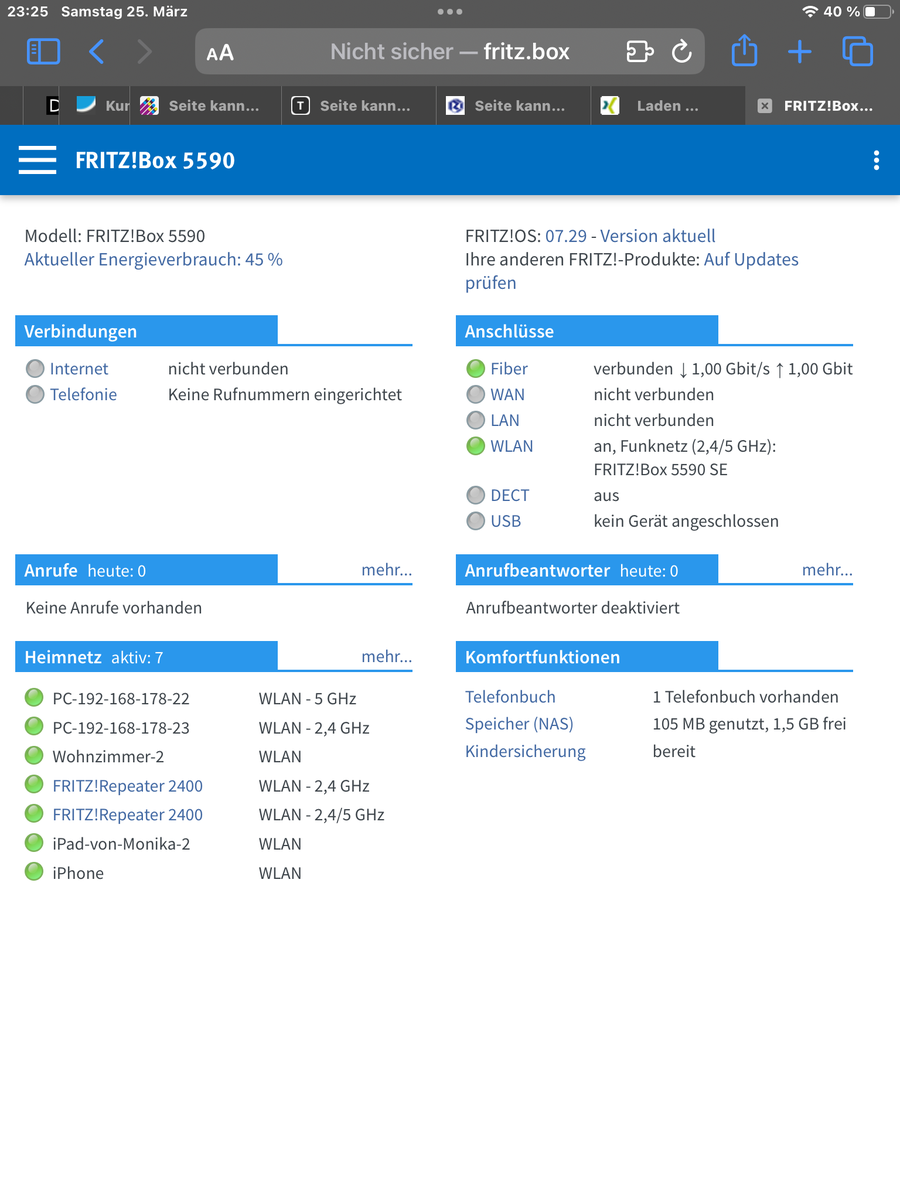Open Safari extensions icon in address bar
Screen dimensions: 900x1200
coord(639,51)
